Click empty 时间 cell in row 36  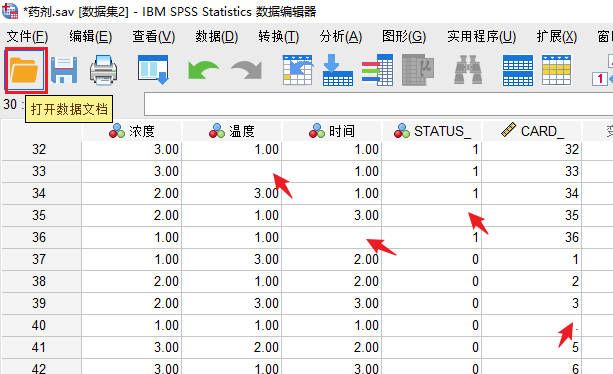pyautogui.click(x=332, y=237)
